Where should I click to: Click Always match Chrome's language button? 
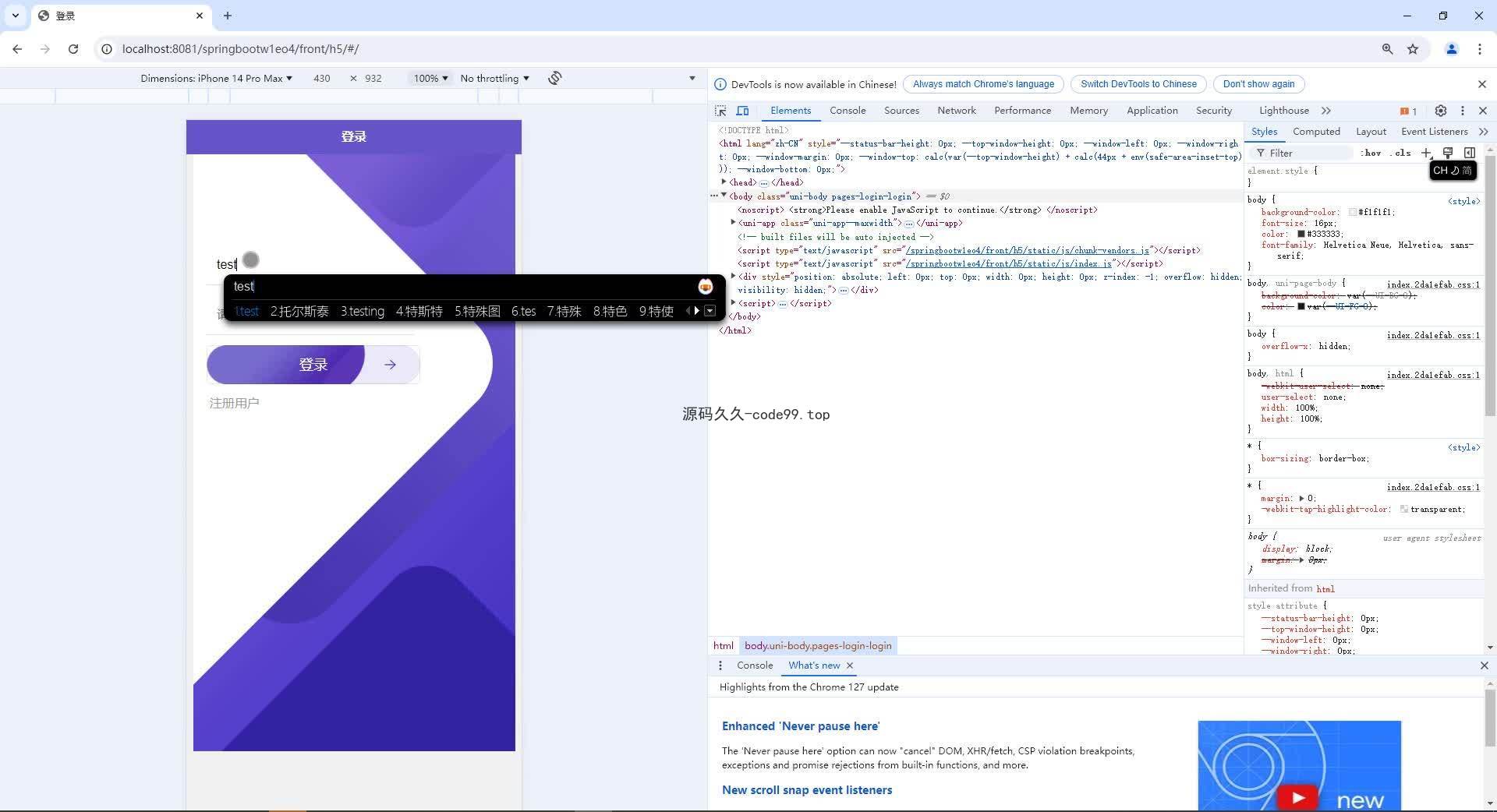983,84
